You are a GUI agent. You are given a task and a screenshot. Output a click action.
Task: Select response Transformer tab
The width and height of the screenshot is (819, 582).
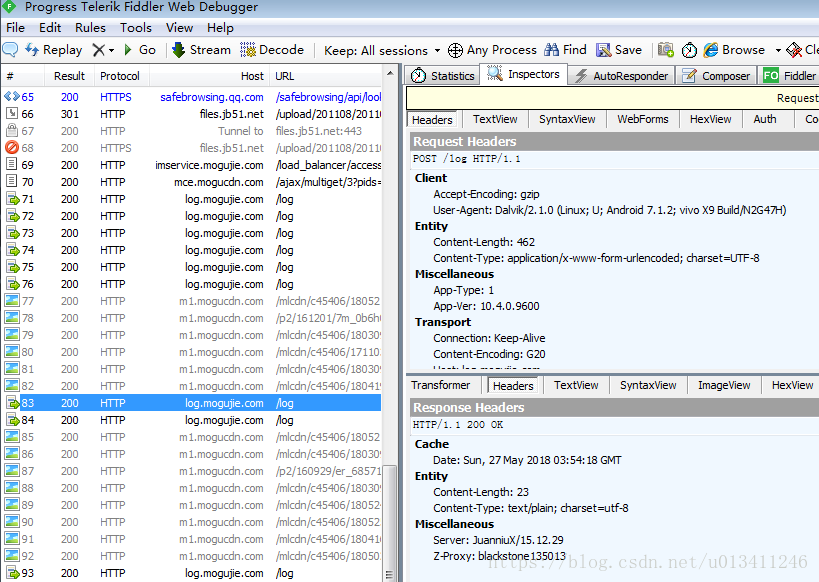pos(440,385)
